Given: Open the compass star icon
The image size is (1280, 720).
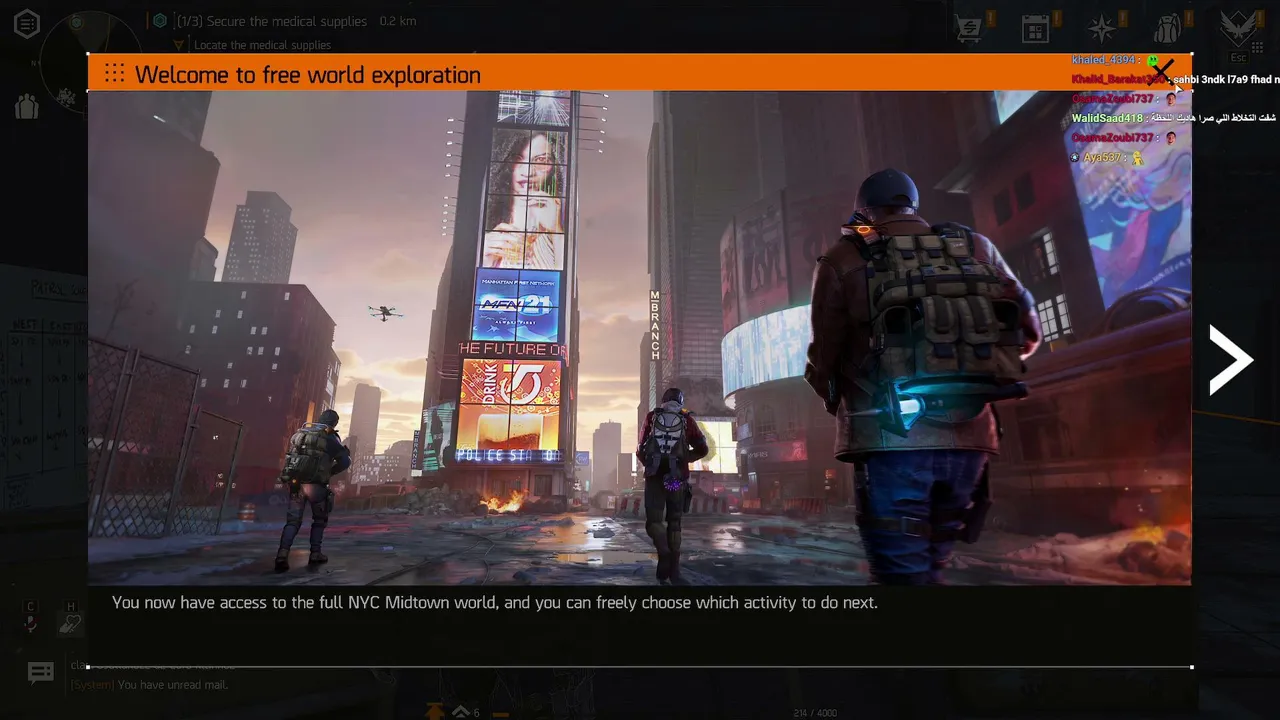Looking at the screenshot, I should (x=1102, y=28).
